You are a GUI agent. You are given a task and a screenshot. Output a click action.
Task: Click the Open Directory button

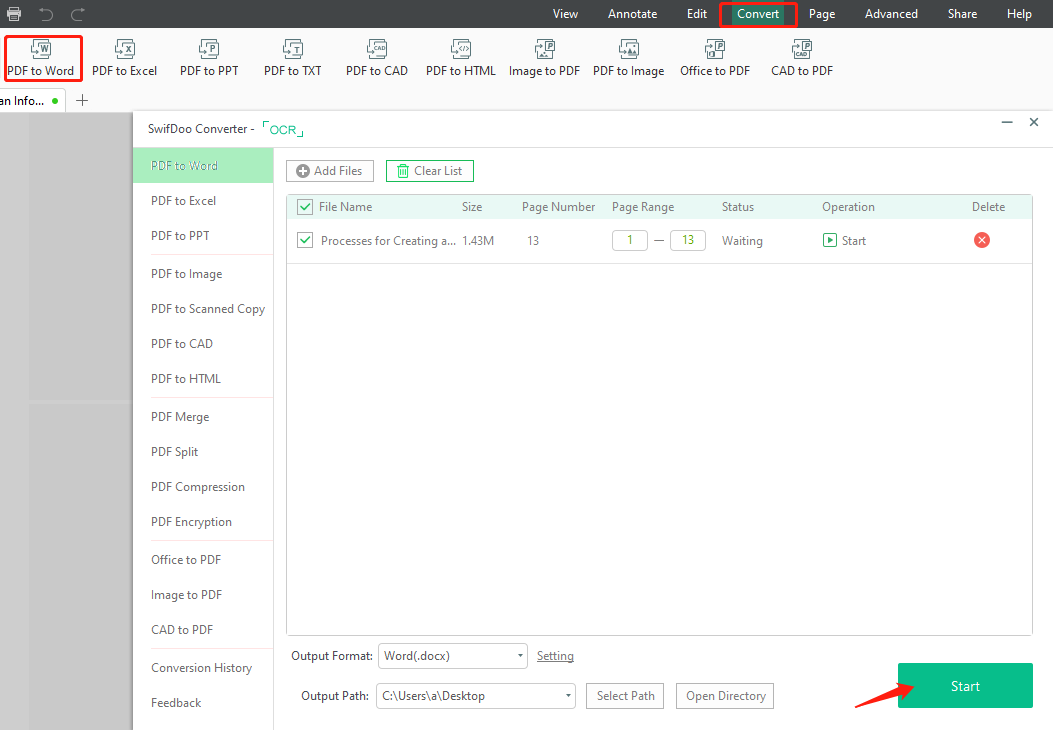tap(725, 696)
